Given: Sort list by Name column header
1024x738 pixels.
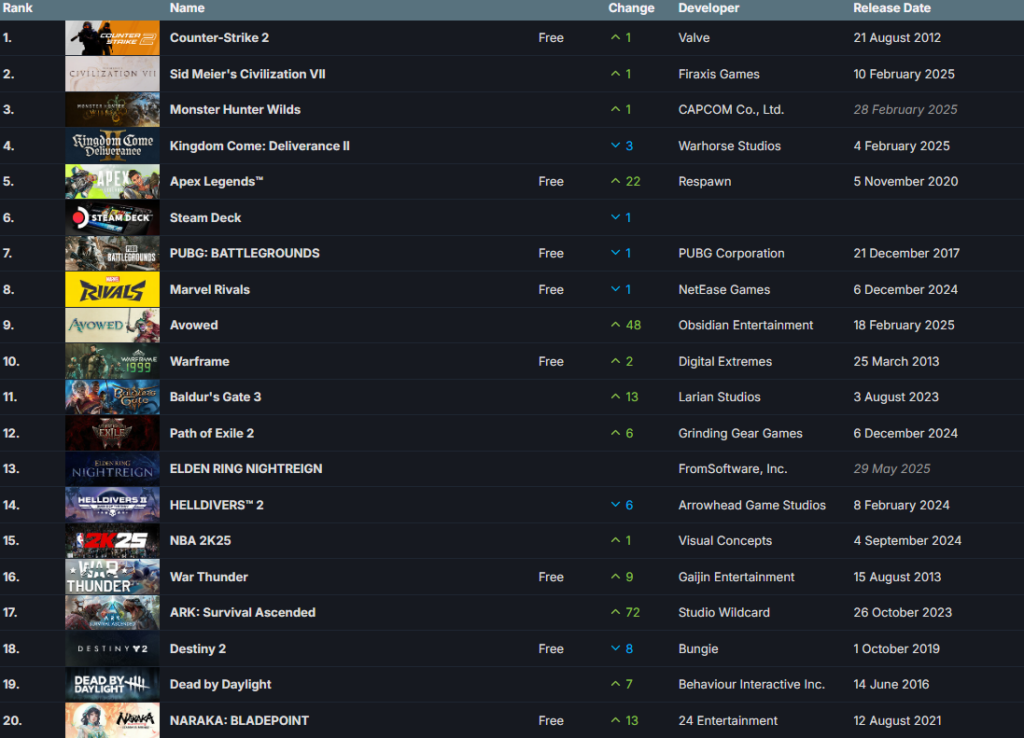Looking at the screenshot, I should tap(187, 8).
